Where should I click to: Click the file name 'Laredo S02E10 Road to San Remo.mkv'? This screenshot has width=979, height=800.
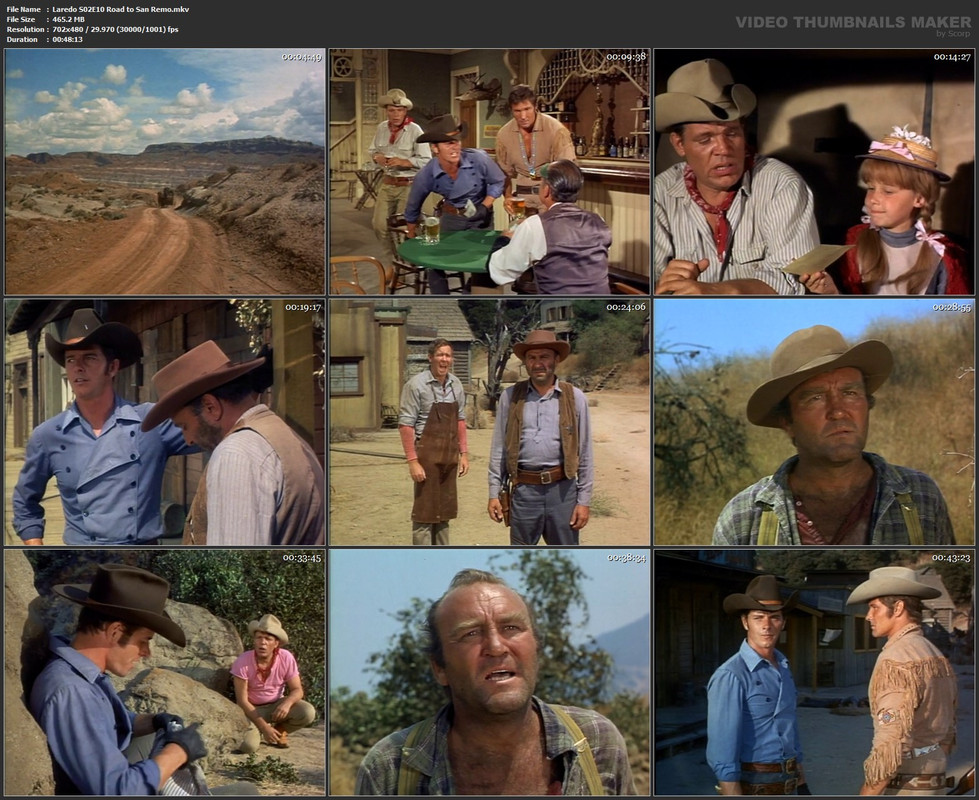click(121, 9)
